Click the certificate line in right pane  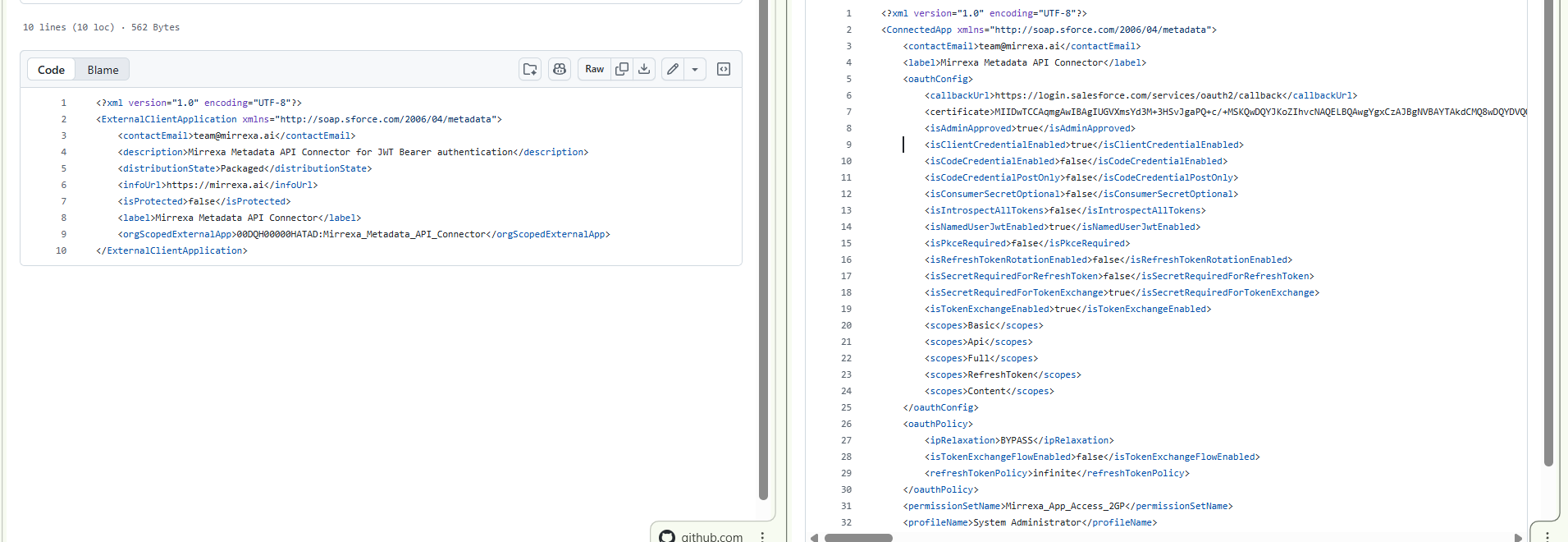tap(1225, 112)
